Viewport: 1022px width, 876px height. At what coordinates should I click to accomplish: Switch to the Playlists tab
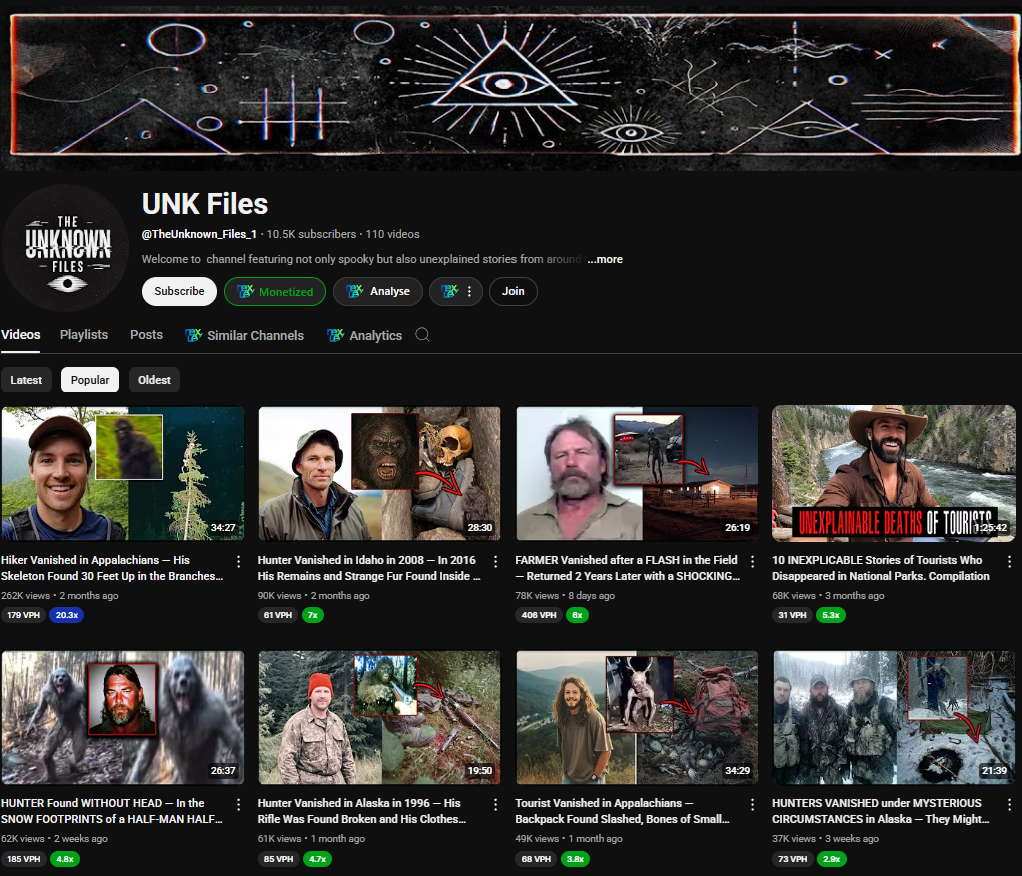(84, 335)
